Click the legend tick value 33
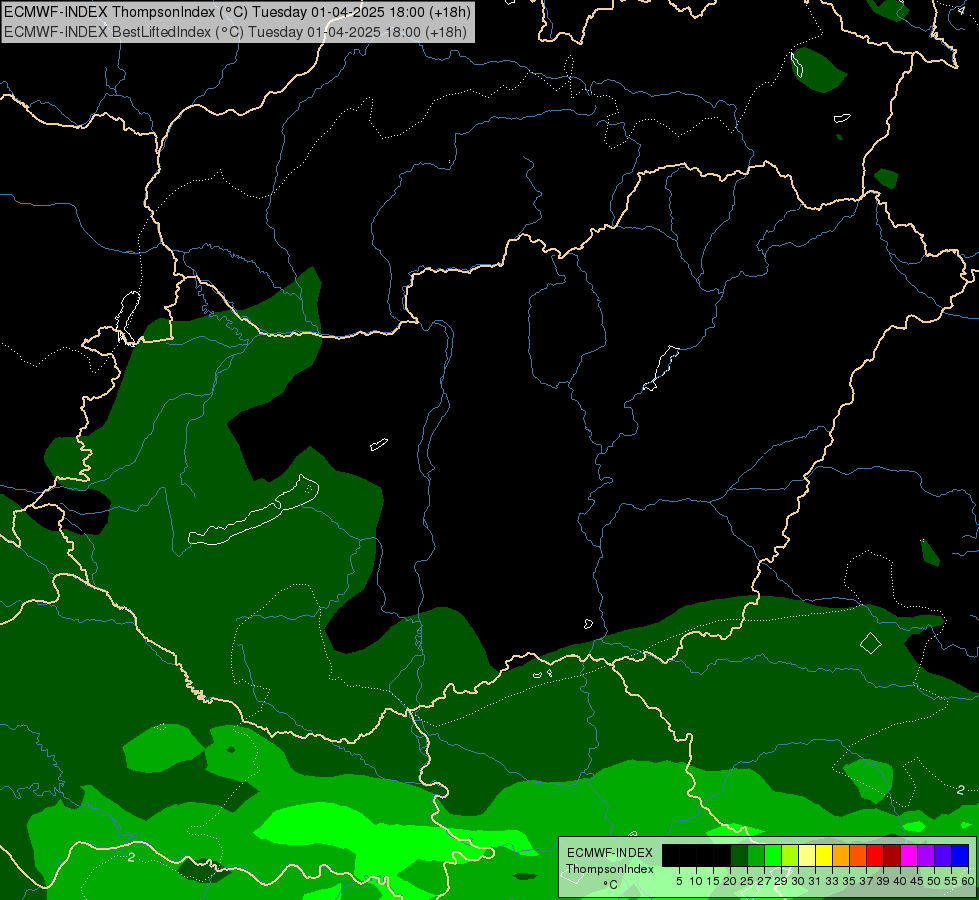Screen dimensions: 979x900 pyautogui.click(x=832, y=881)
